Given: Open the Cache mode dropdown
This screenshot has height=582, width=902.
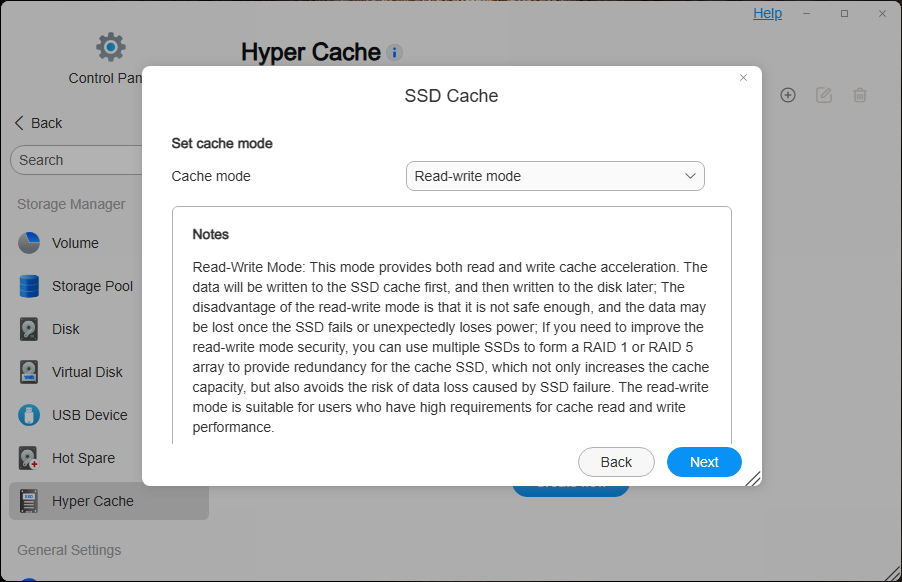Looking at the screenshot, I should (x=555, y=176).
